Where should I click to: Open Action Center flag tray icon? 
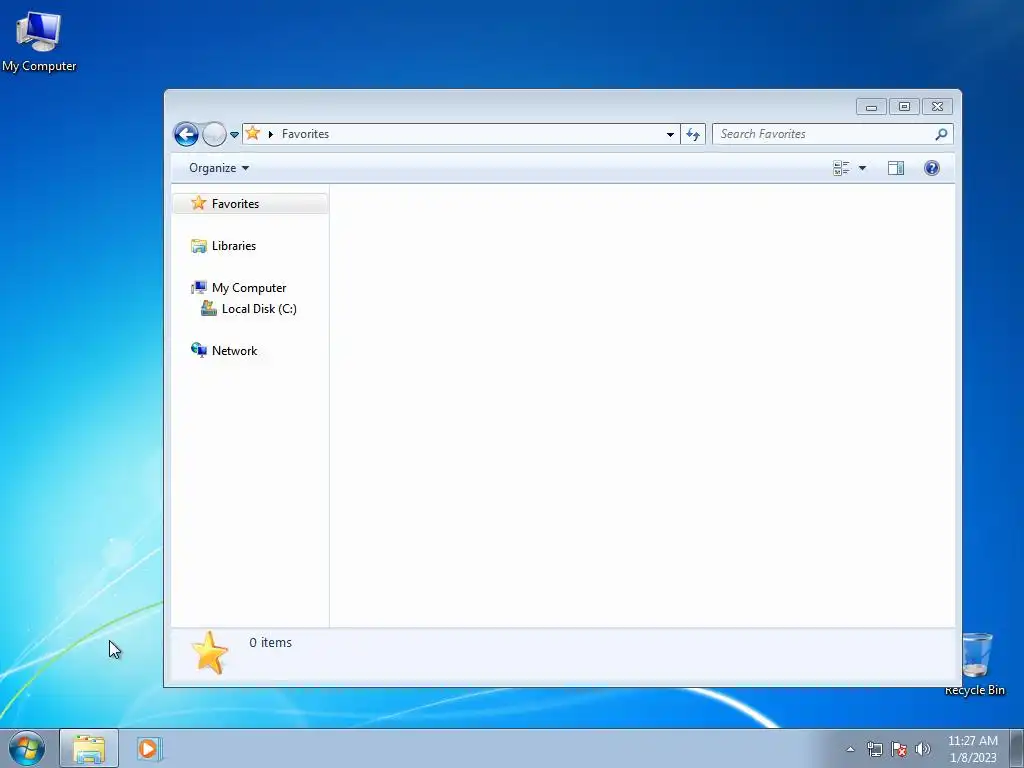(899, 749)
